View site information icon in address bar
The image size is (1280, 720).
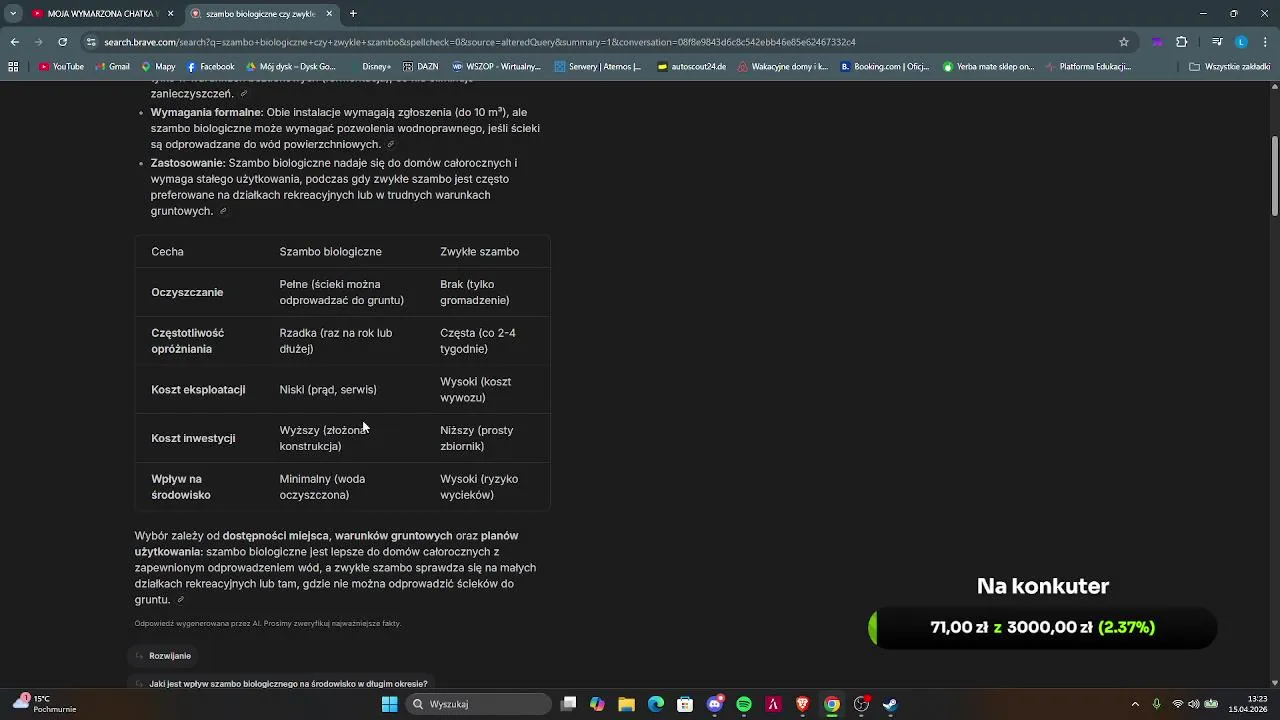pos(92,42)
